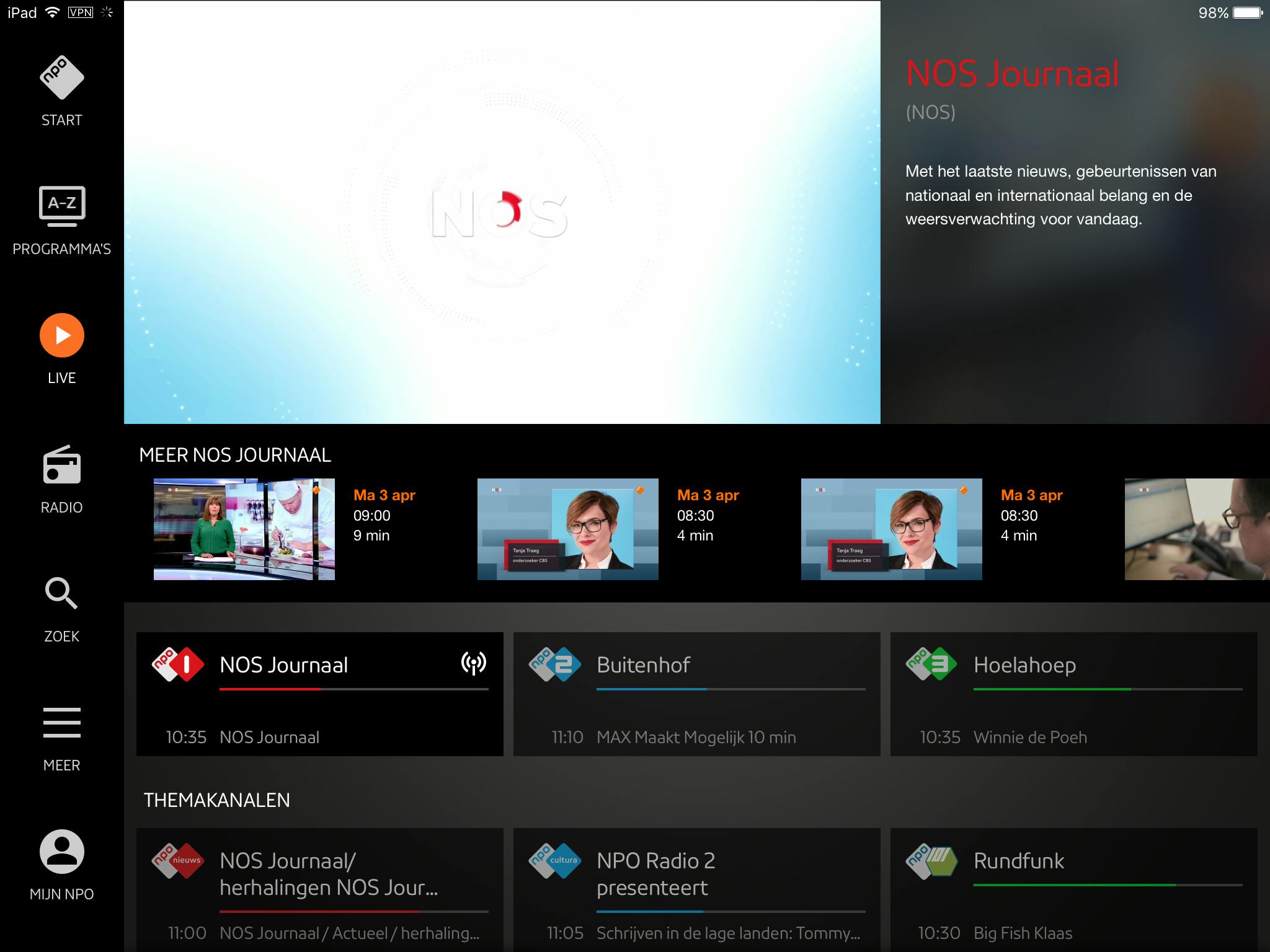
Task: Tap the orange Live play icon
Action: (61, 335)
